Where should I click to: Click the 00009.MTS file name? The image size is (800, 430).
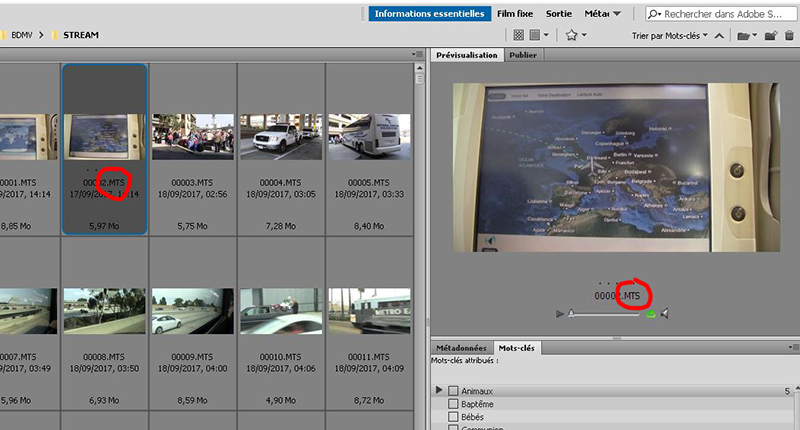coord(192,357)
